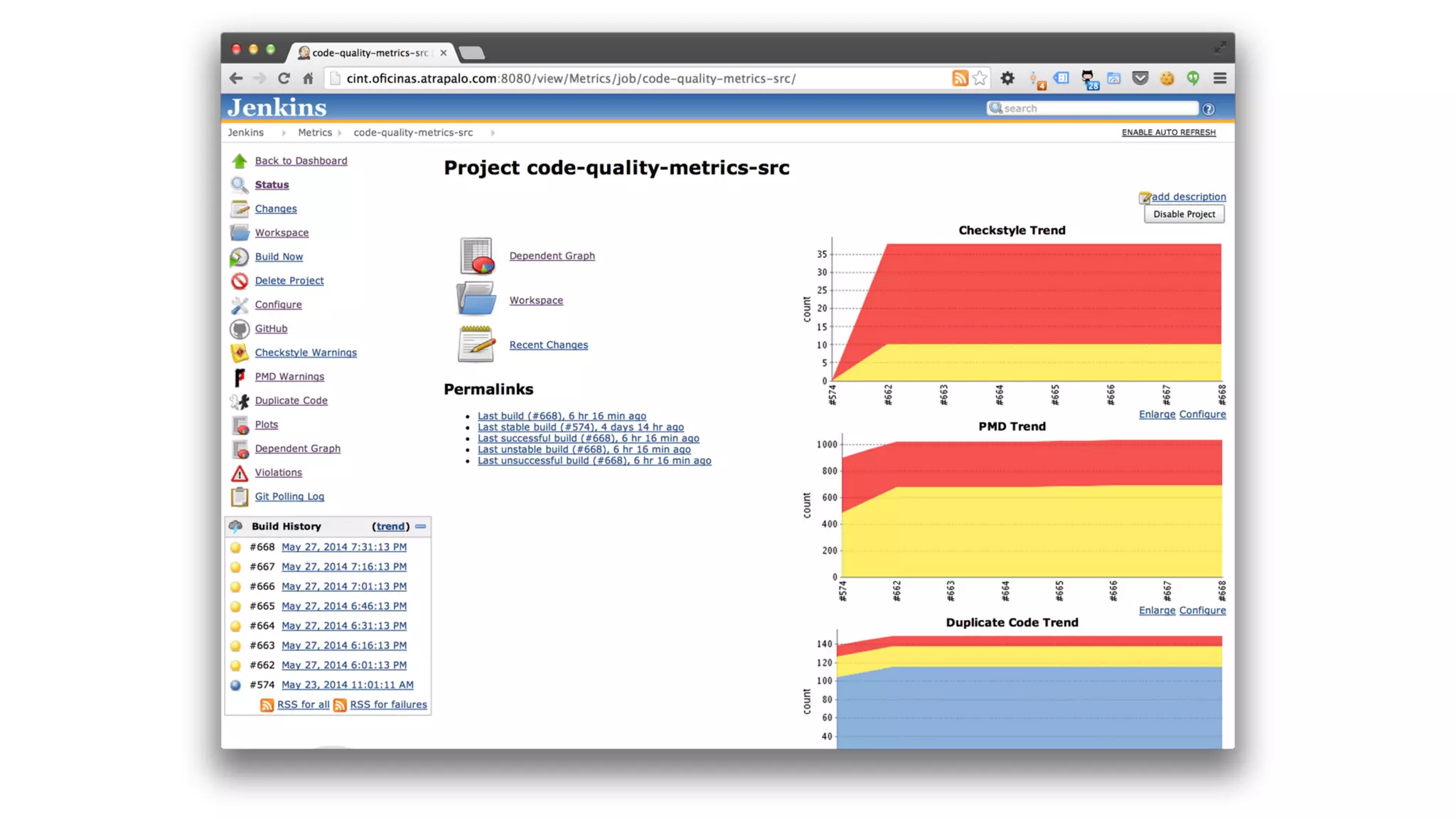Screen dimensions: 1456x819
Task: Open the Chrome hamburger menu
Action: (1220, 78)
